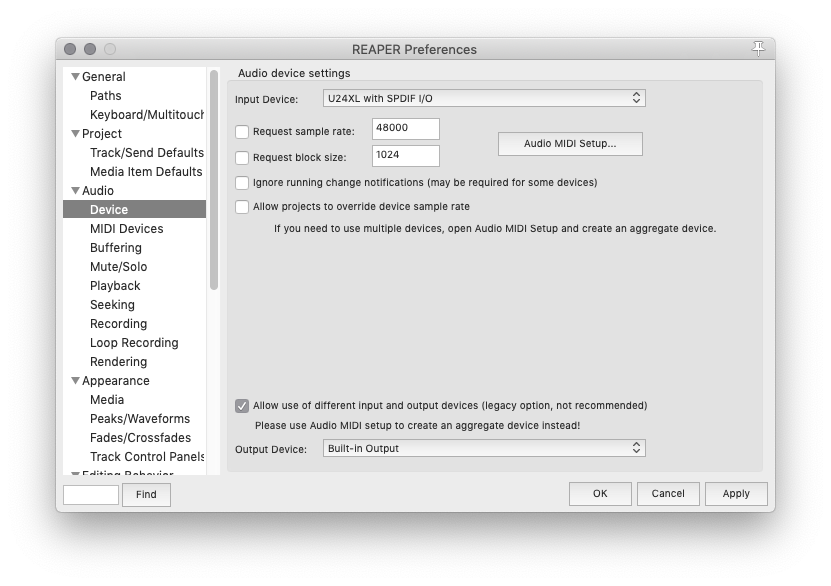
Task: Select Keyboard/Multitouch preferences
Action: [147, 115]
